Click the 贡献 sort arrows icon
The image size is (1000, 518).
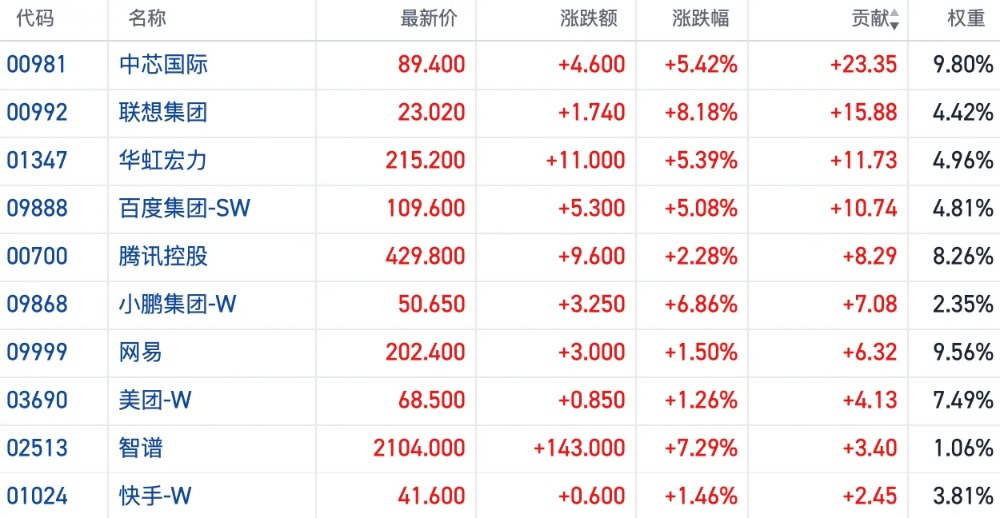[x=894, y=19]
